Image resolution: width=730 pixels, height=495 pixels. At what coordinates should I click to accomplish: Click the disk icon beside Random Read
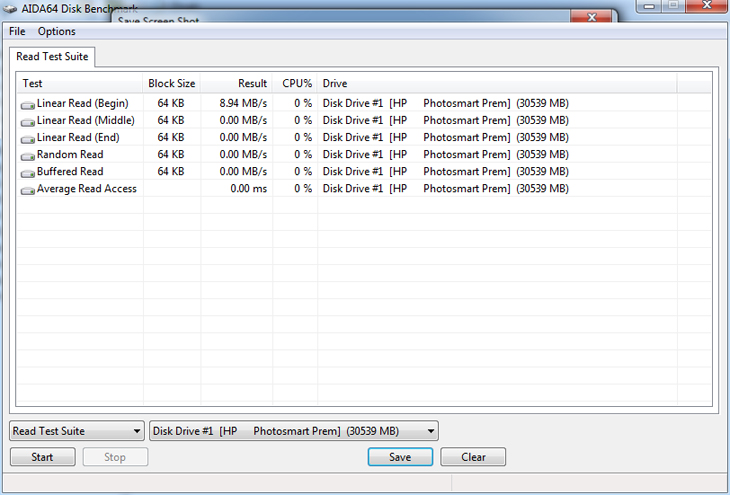click(28, 155)
